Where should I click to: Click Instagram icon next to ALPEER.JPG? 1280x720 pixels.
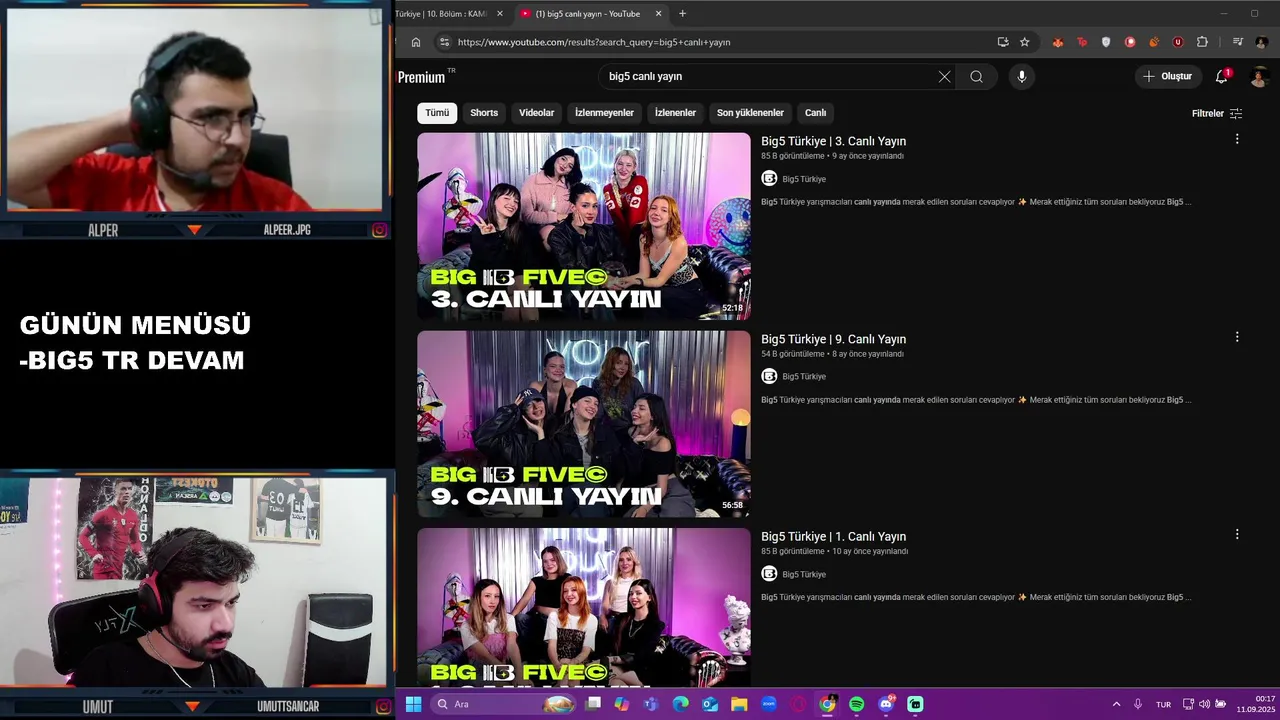pos(380,230)
